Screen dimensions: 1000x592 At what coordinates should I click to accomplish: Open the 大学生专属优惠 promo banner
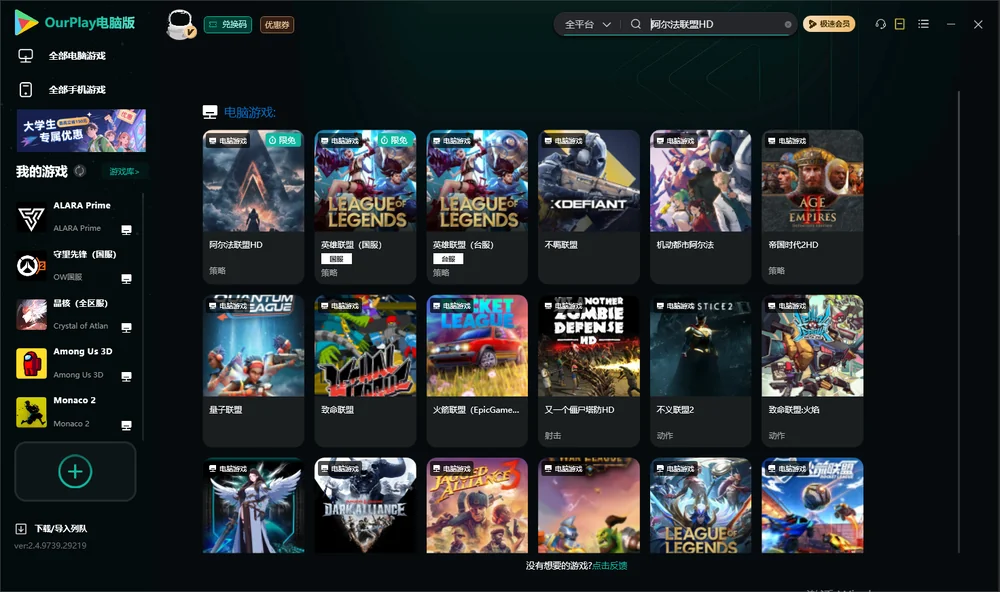click(x=82, y=131)
